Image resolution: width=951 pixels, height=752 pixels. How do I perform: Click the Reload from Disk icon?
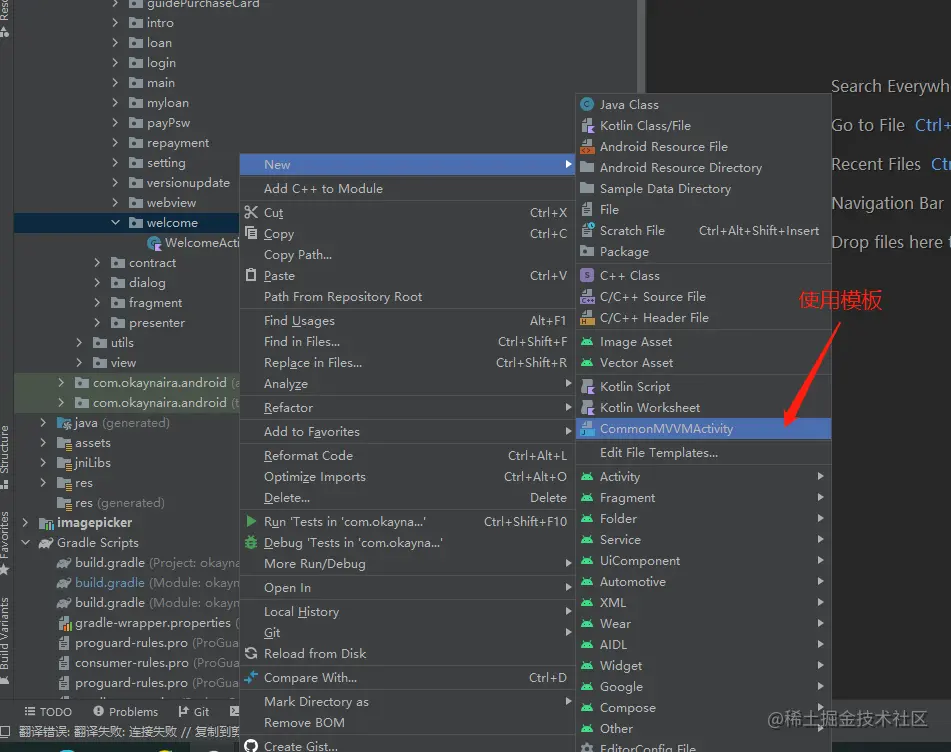[251, 653]
